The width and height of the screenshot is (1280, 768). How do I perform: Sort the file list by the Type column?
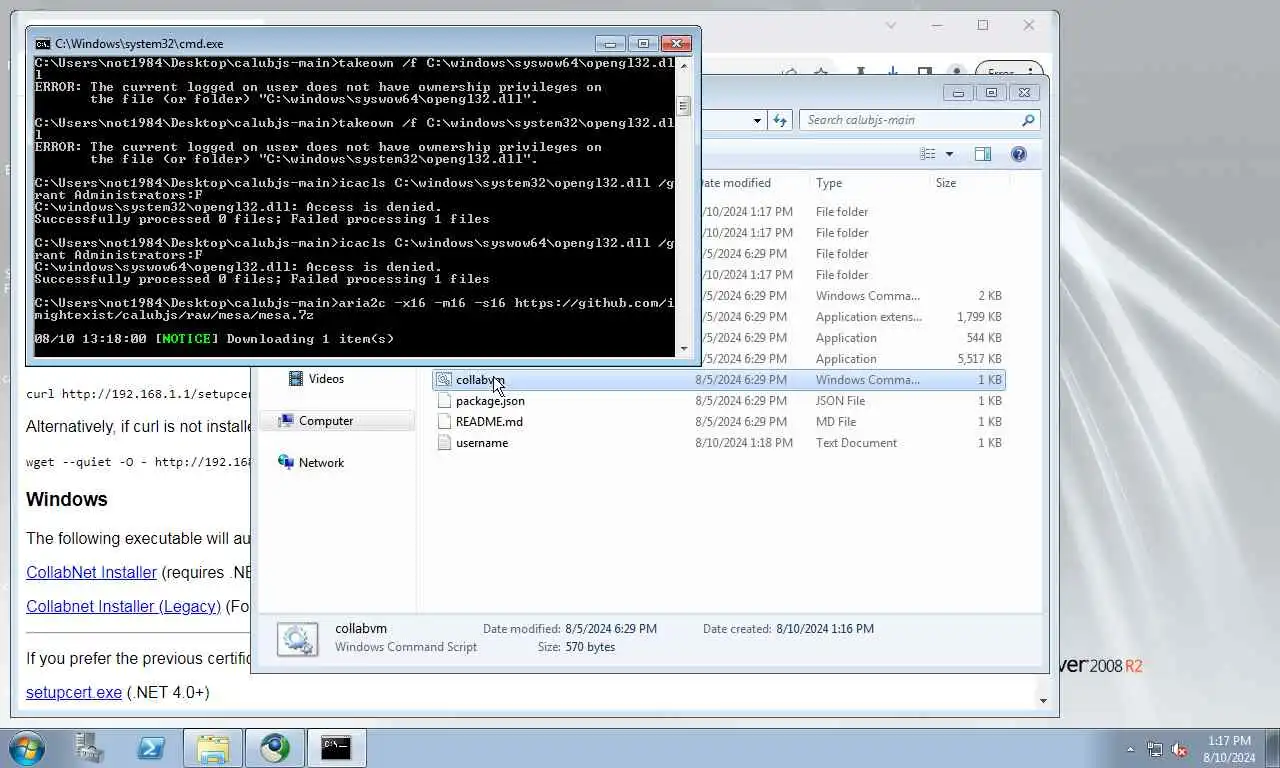[868, 183]
